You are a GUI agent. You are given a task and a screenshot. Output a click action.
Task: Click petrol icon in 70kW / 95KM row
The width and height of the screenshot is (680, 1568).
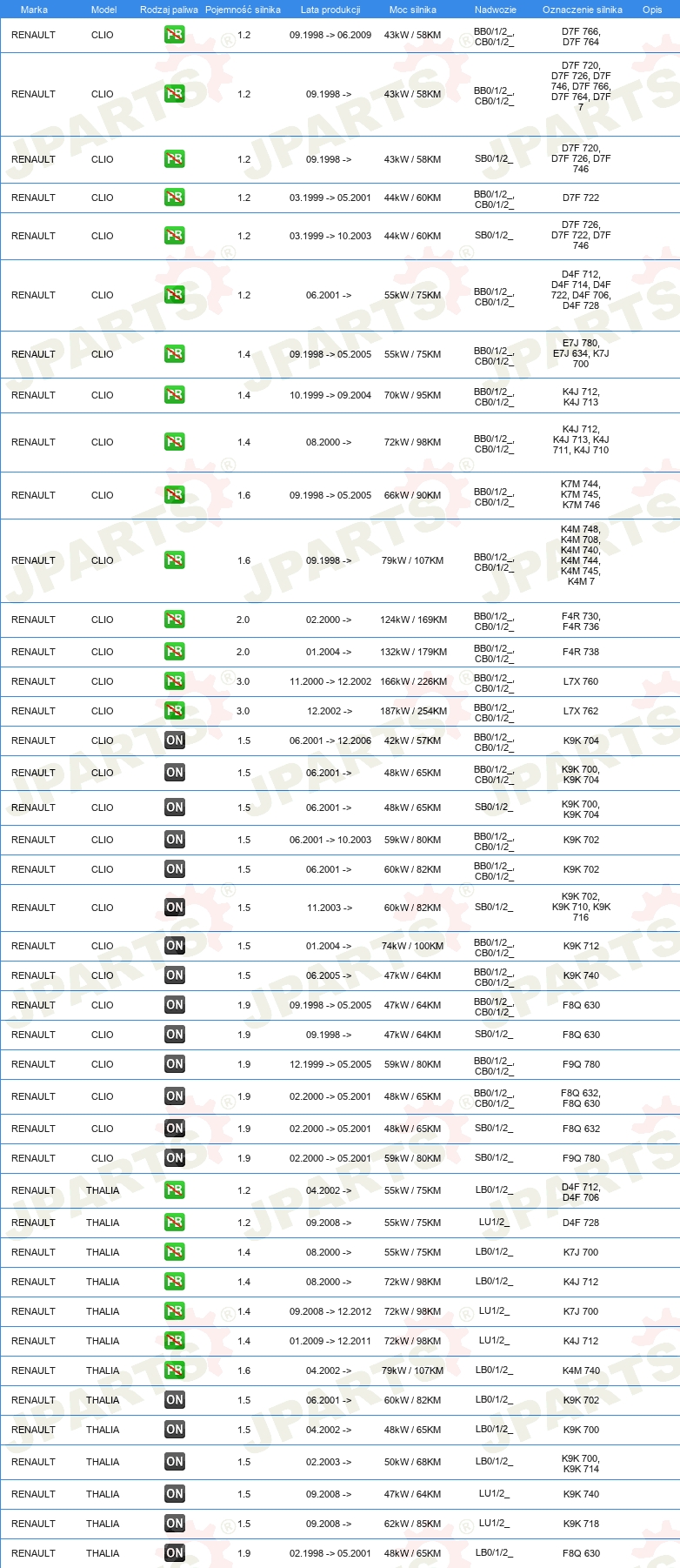coord(175,395)
